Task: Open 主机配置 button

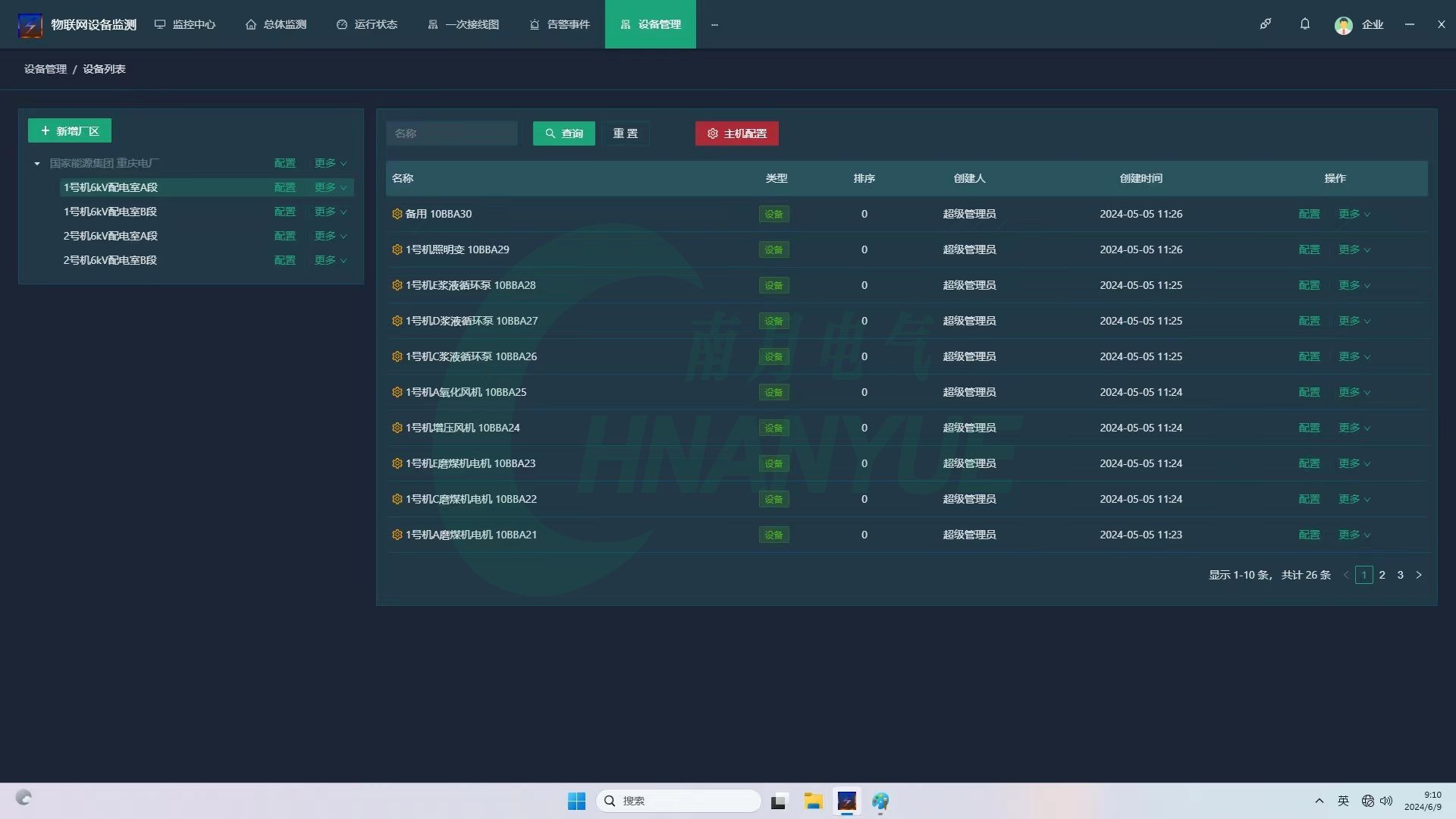Action: coord(737,133)
